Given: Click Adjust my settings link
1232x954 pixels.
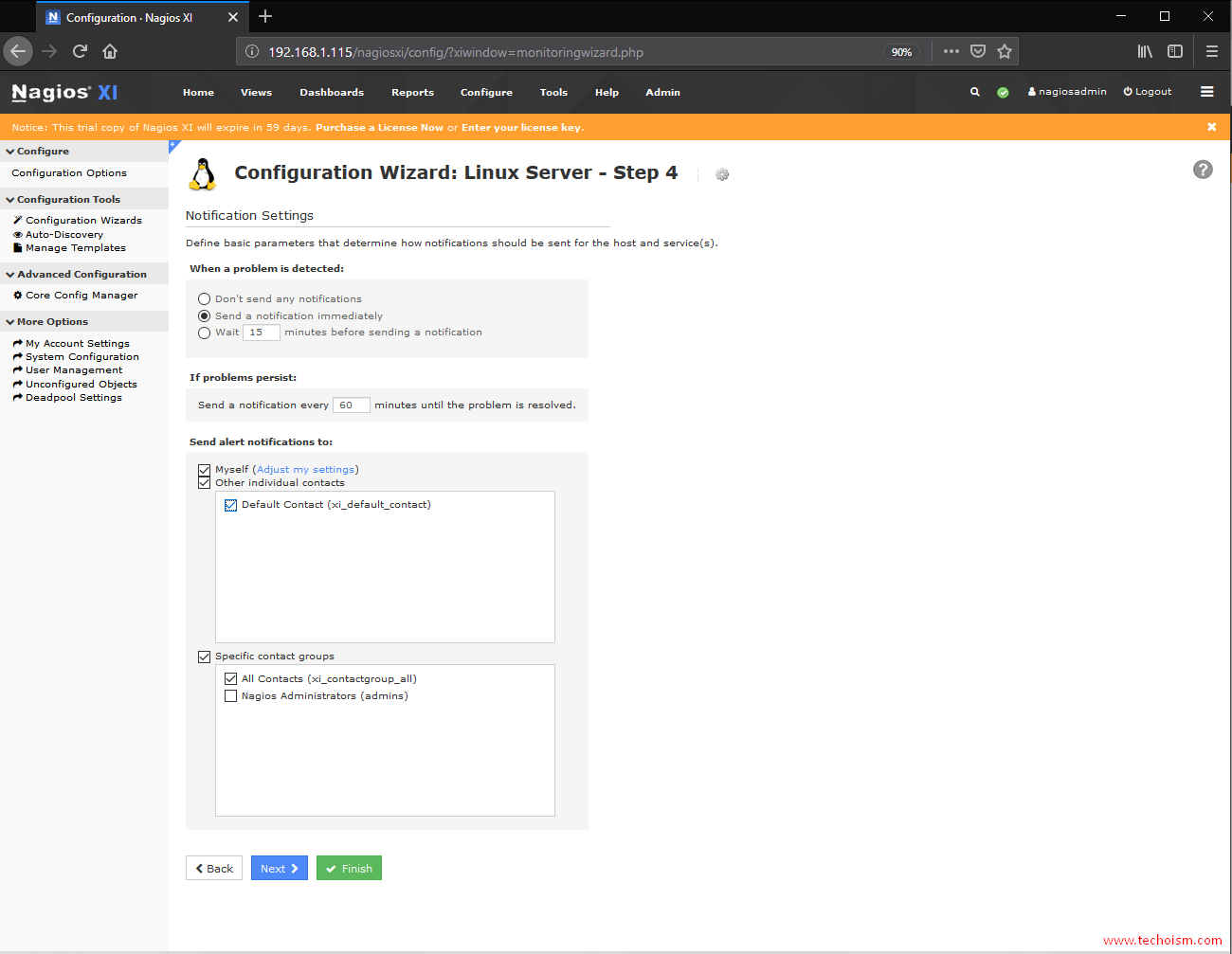Looking at the screenshot, I should pos(306,470).
